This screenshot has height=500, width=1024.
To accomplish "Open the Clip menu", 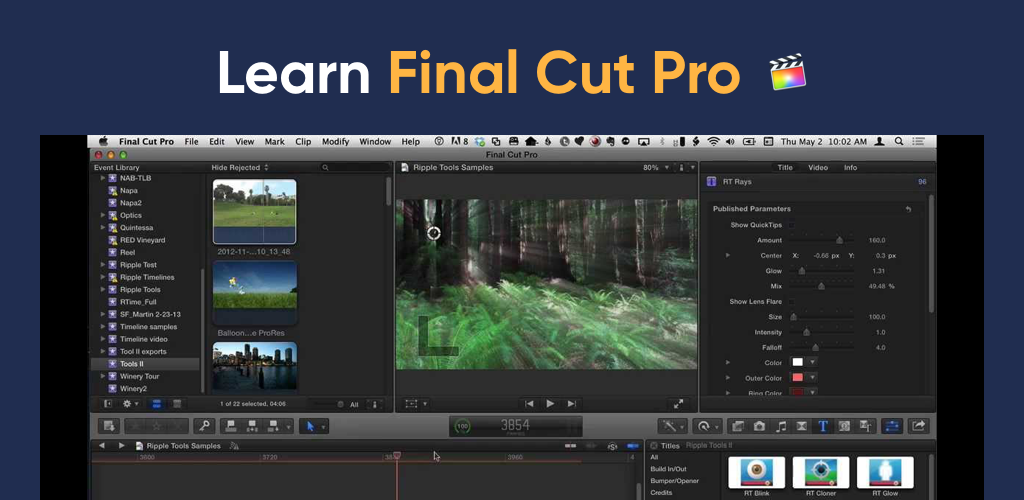I will coord(303,142).
